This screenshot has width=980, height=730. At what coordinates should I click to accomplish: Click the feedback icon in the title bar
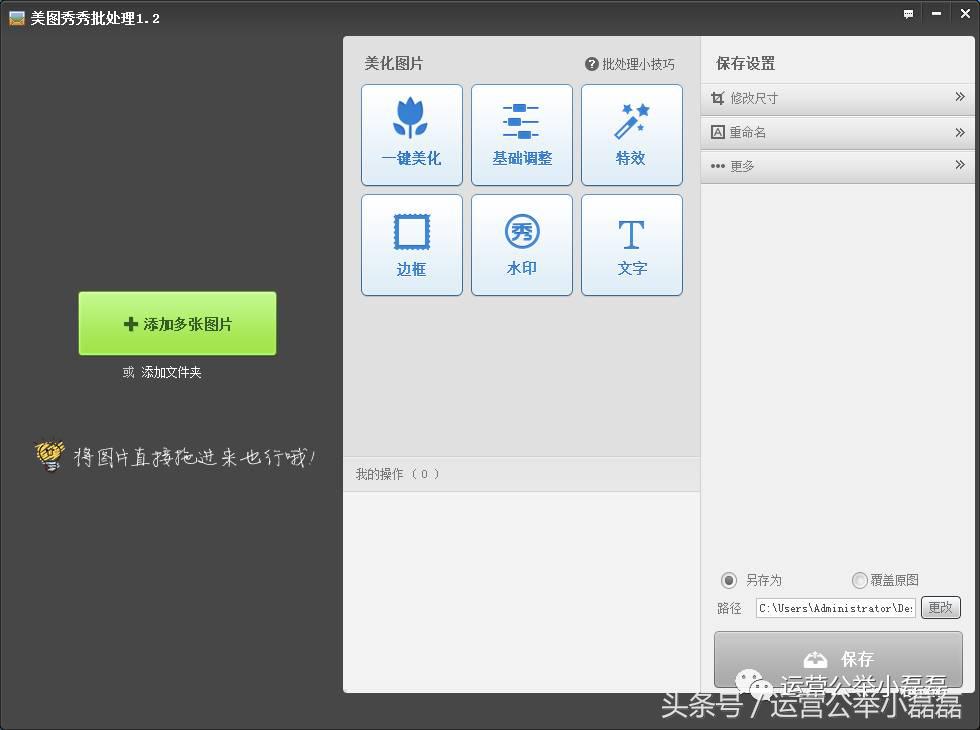click(908, 13)
